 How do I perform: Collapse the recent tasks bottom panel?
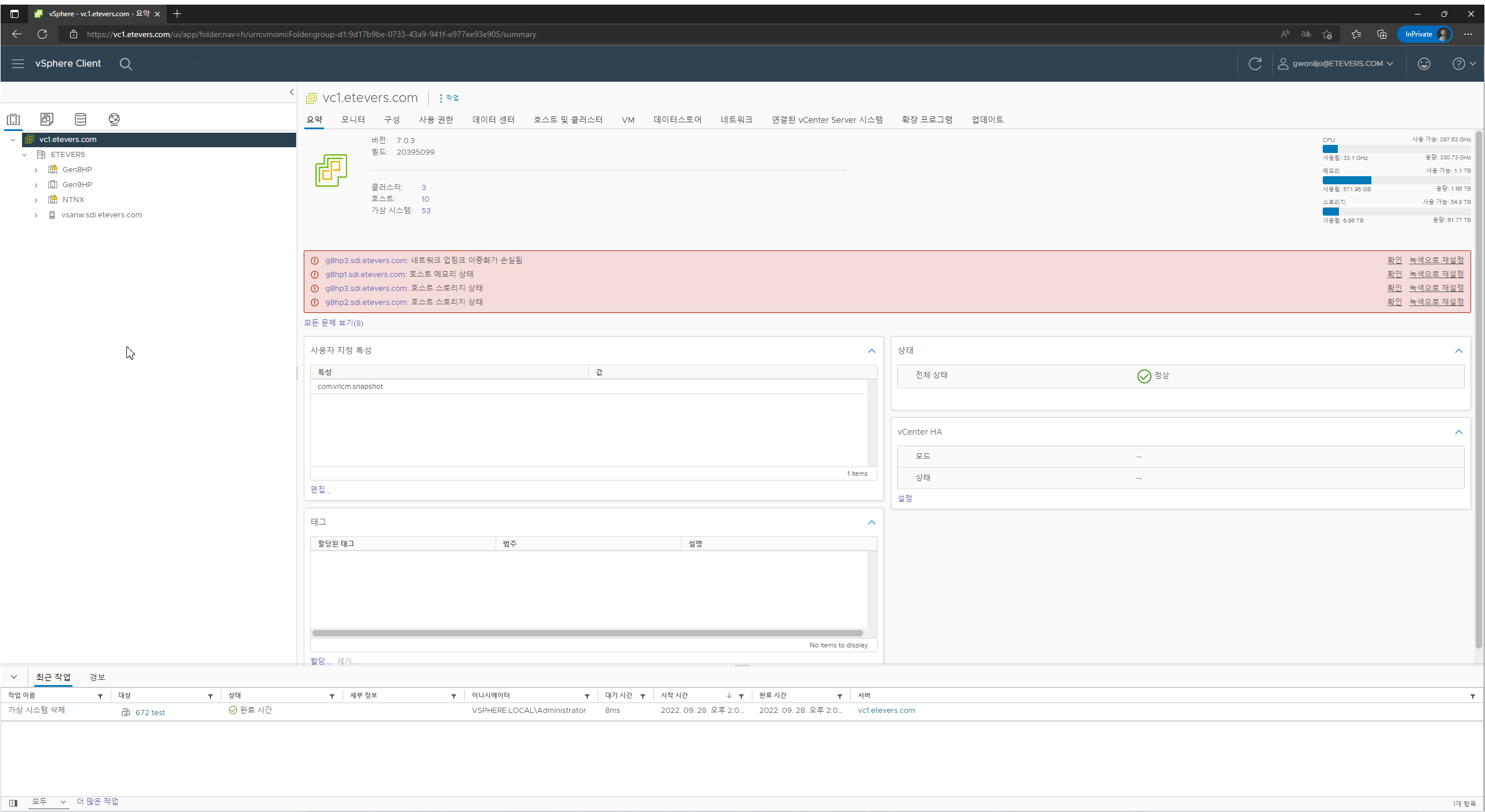14,678
